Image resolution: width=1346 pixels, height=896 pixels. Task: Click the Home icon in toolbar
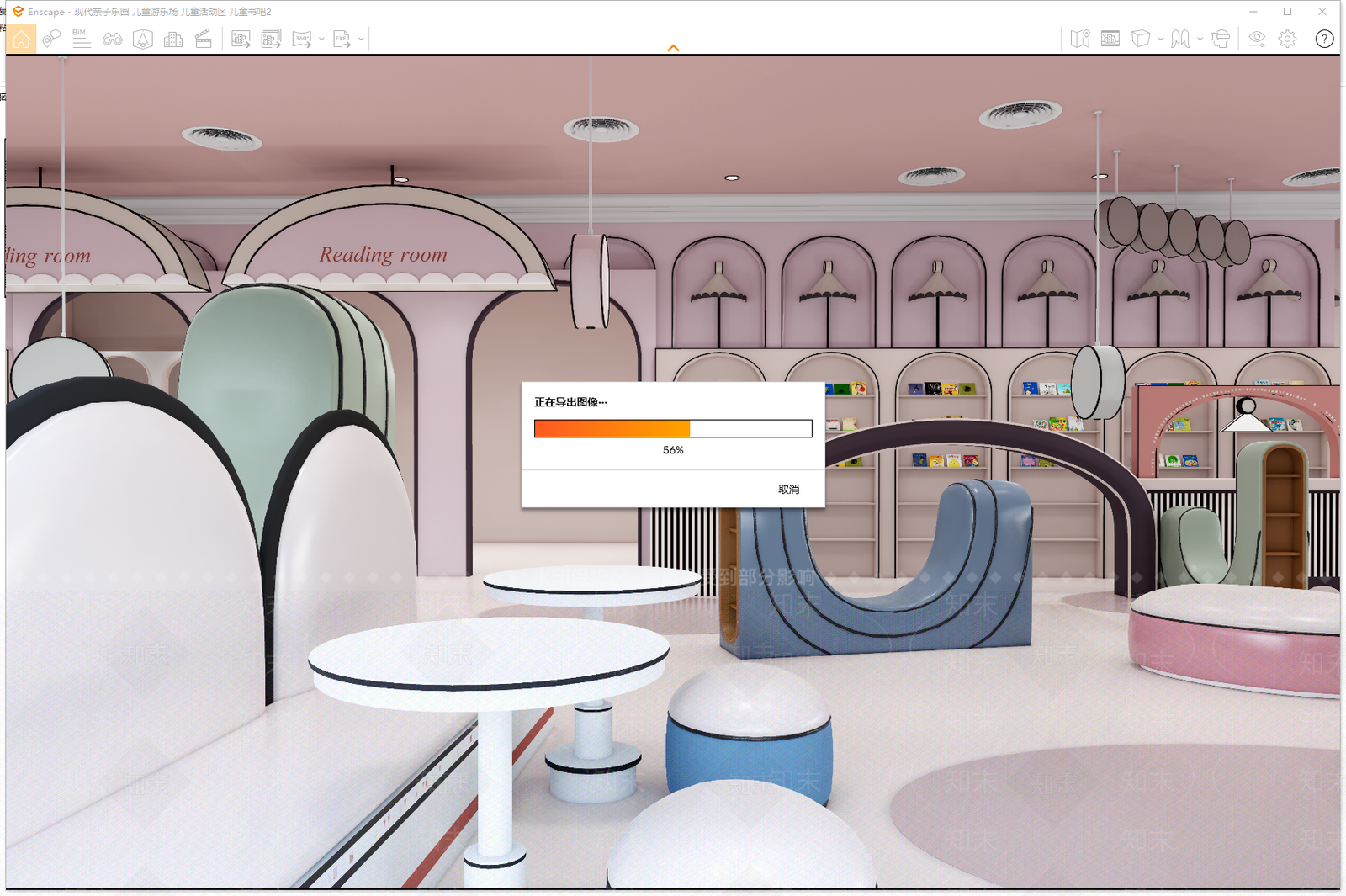click(21, 39)
